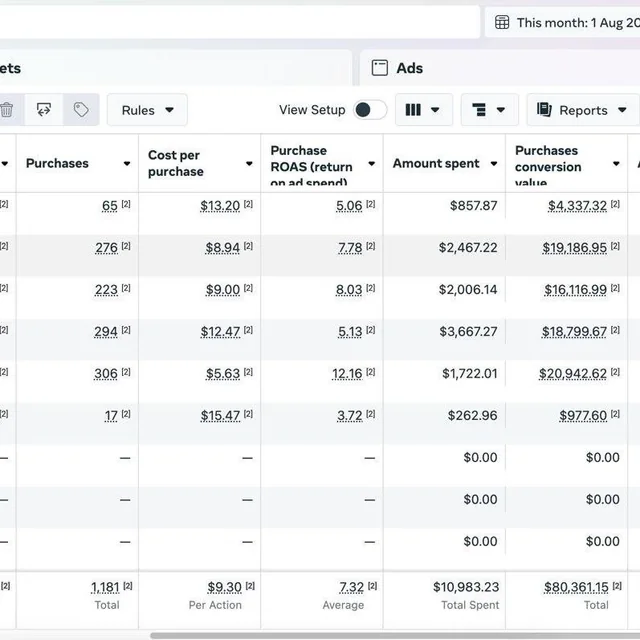Click cost per purchase $12.47

[x=220, y=332]
